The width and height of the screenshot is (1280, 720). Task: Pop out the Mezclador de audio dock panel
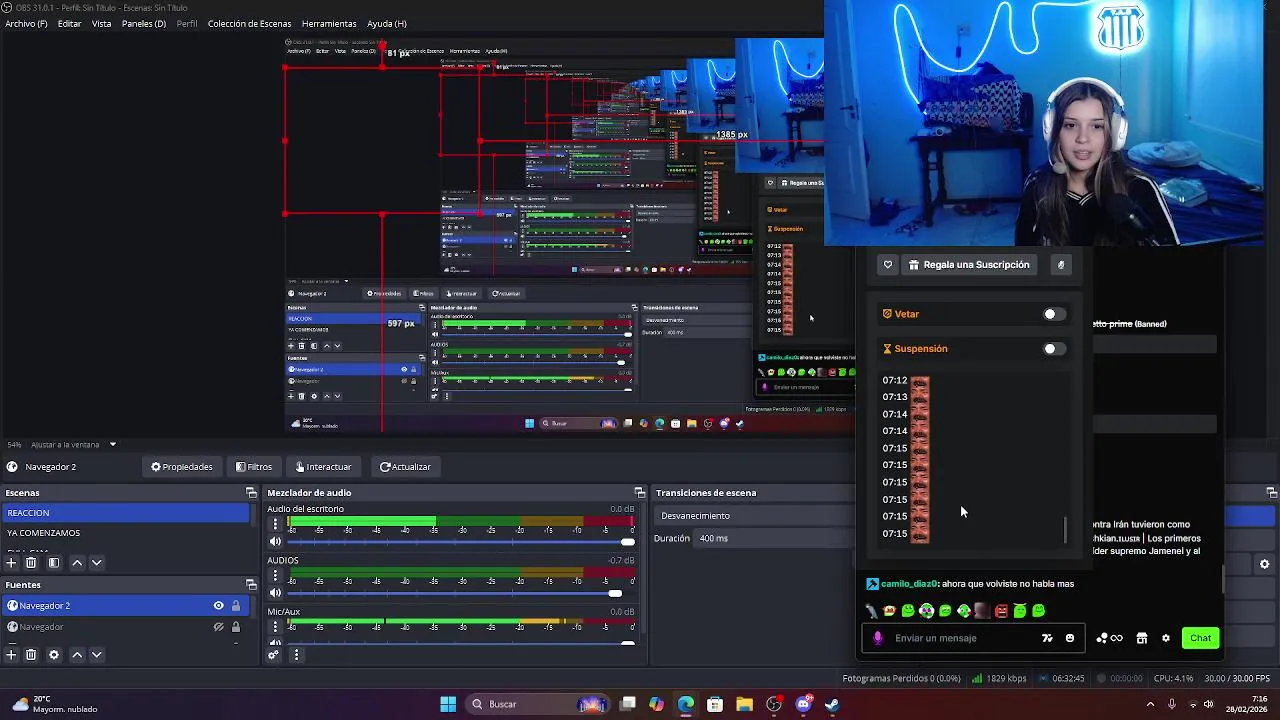pos(639,493)
